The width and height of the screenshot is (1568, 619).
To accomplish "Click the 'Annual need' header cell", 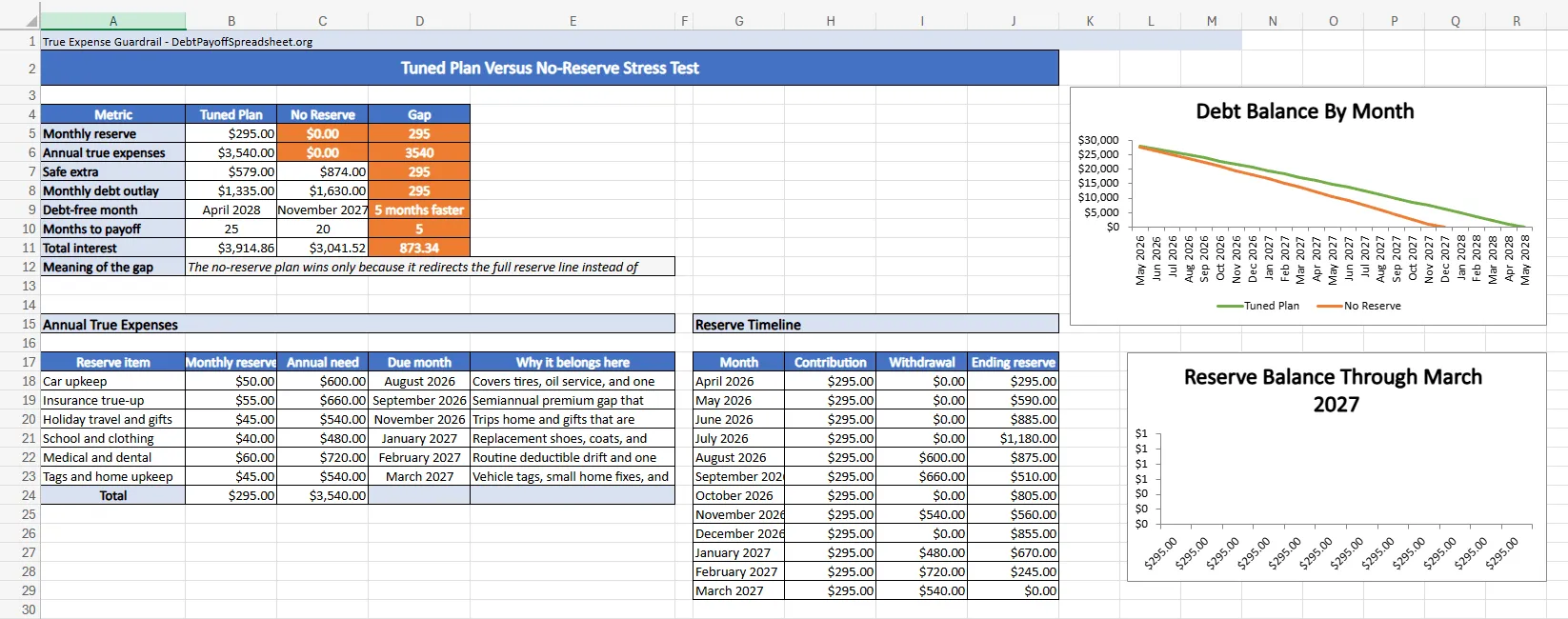I will point(322,362).
